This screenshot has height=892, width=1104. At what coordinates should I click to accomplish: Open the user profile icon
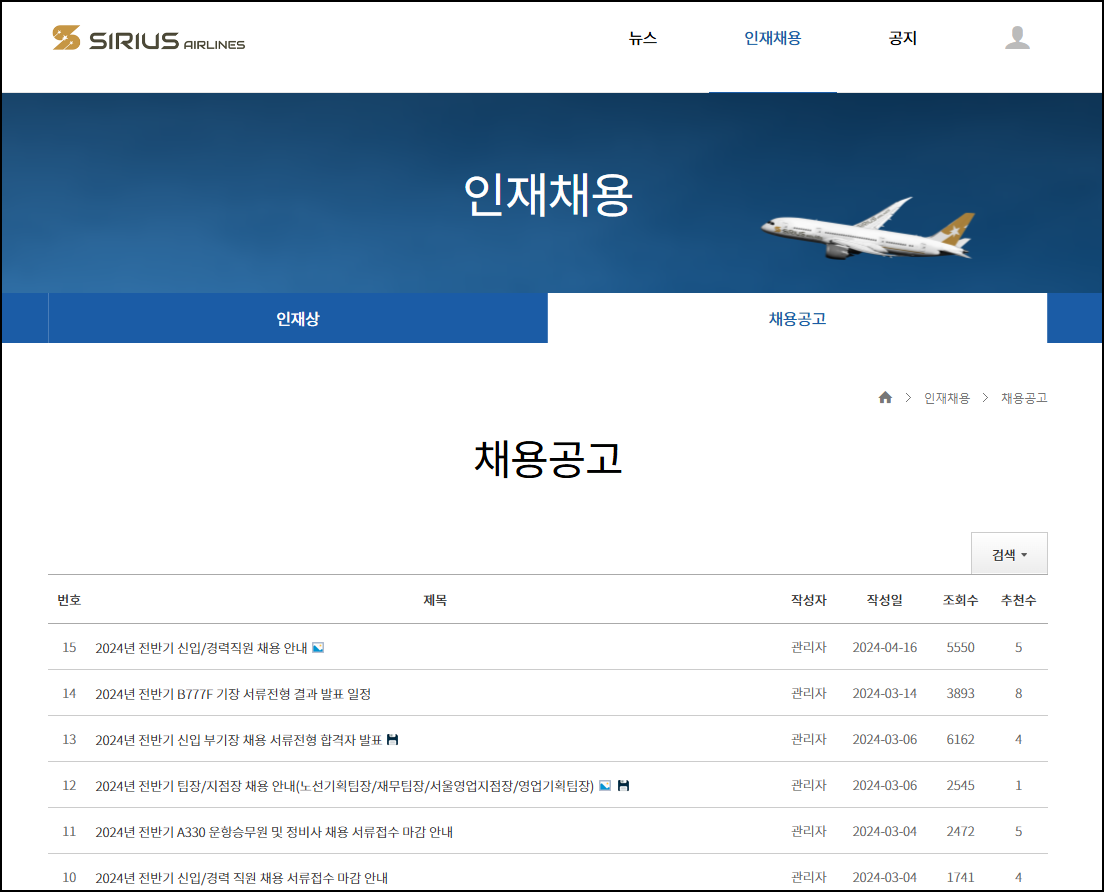[1019, 40]
